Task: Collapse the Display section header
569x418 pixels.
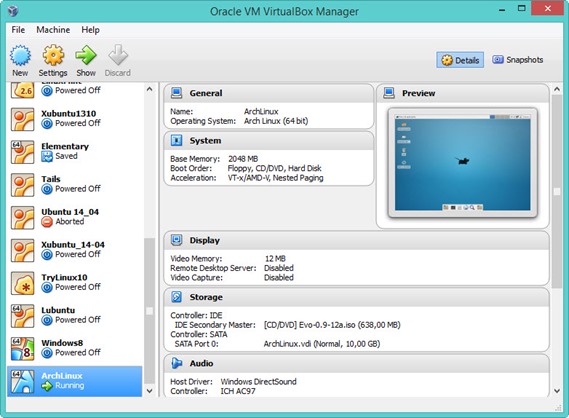Action: (x=356, y=240)
